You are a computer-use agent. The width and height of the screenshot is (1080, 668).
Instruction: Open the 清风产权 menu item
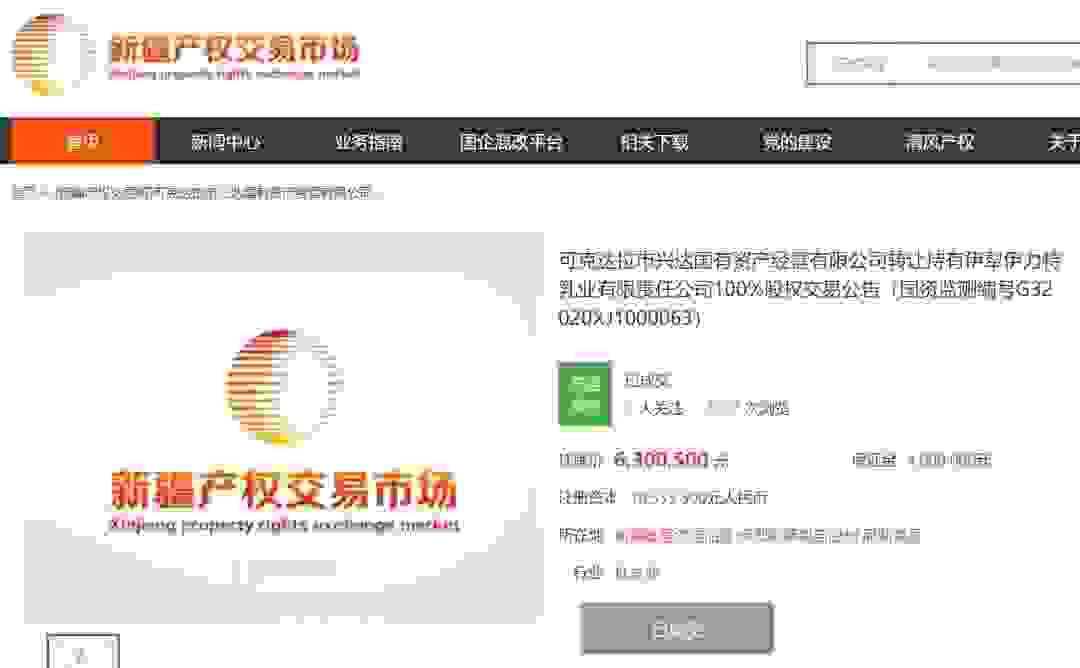coord(939,142)
